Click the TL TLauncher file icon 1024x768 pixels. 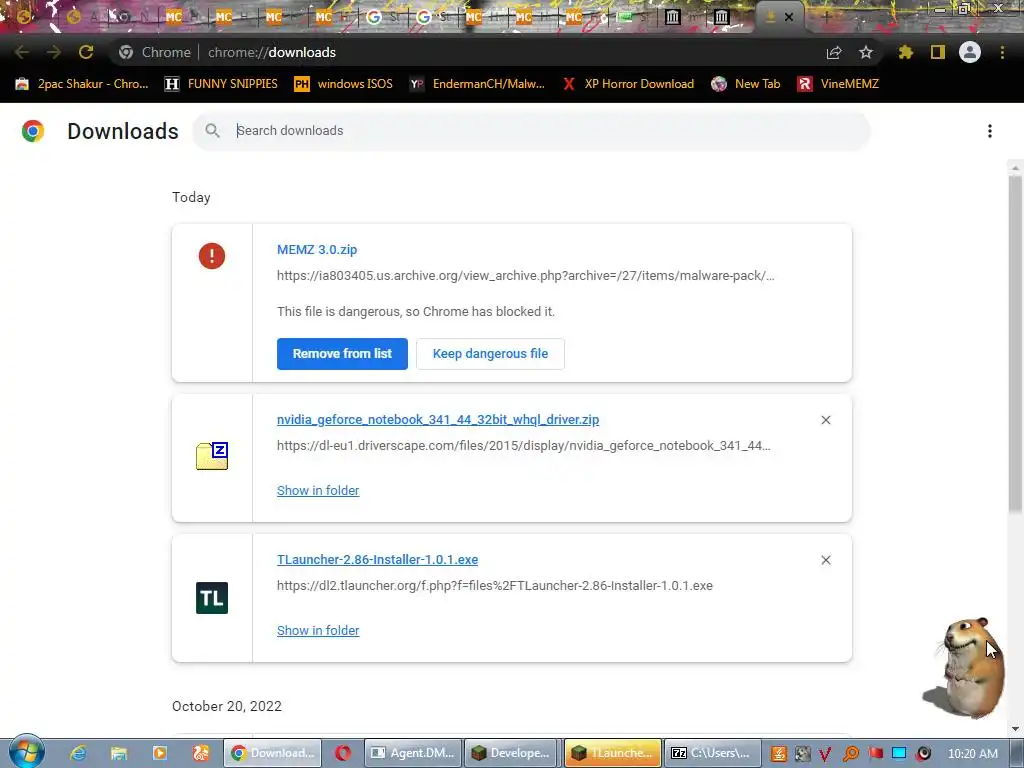coord(212,598)
